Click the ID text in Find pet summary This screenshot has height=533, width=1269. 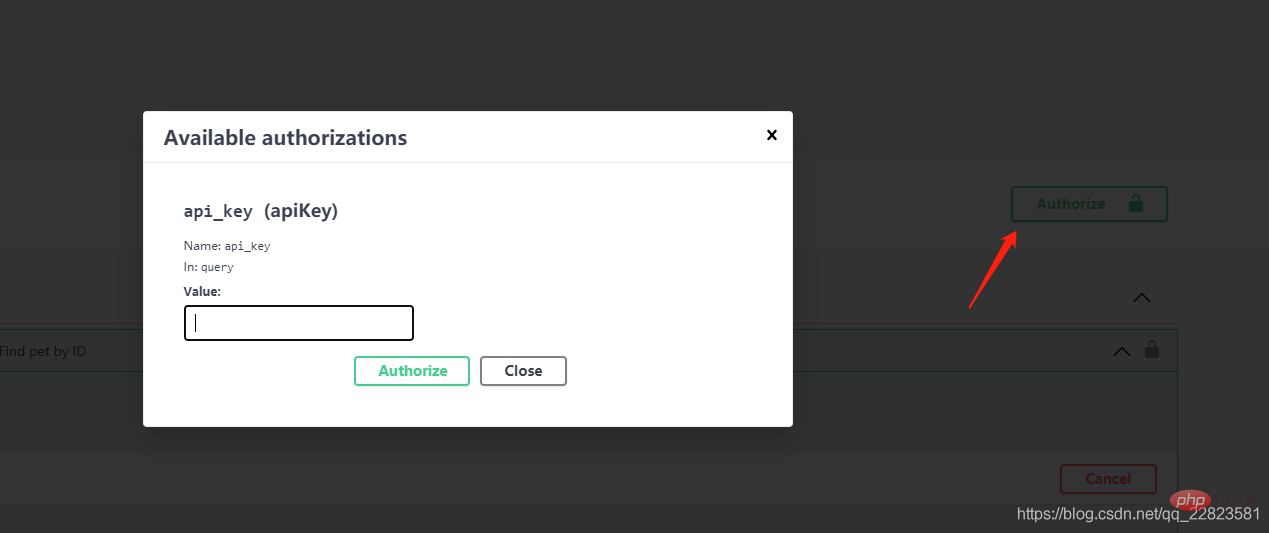[x=79, y=351]
